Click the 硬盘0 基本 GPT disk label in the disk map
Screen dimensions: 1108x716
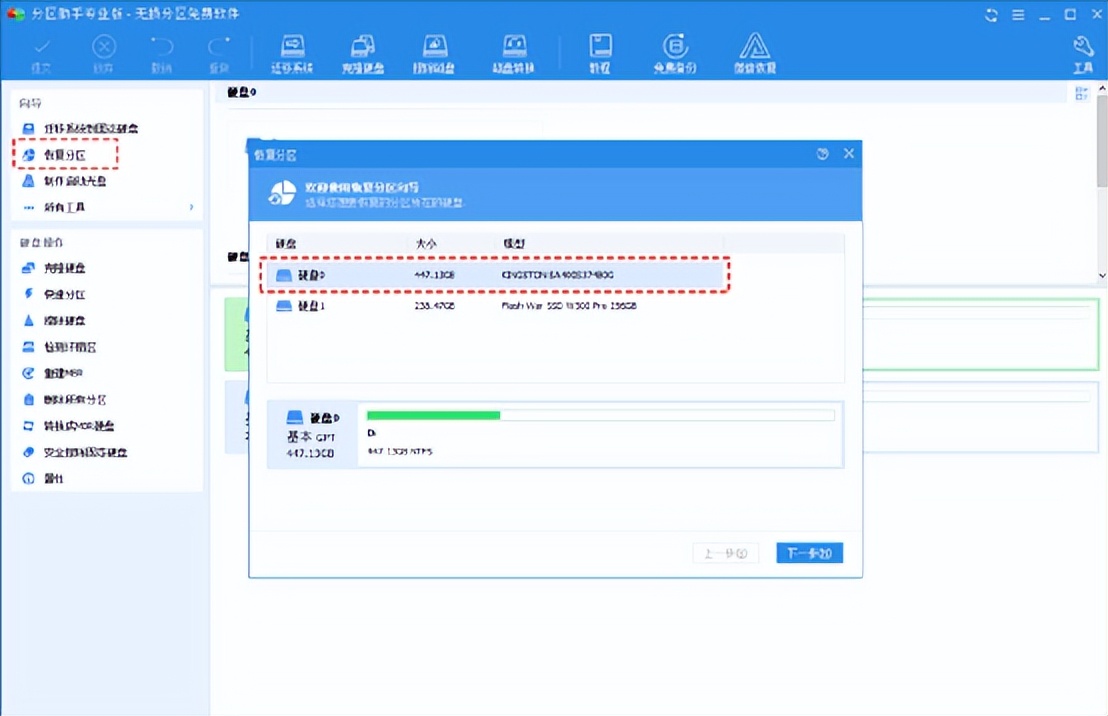click(x=312, y=435)
